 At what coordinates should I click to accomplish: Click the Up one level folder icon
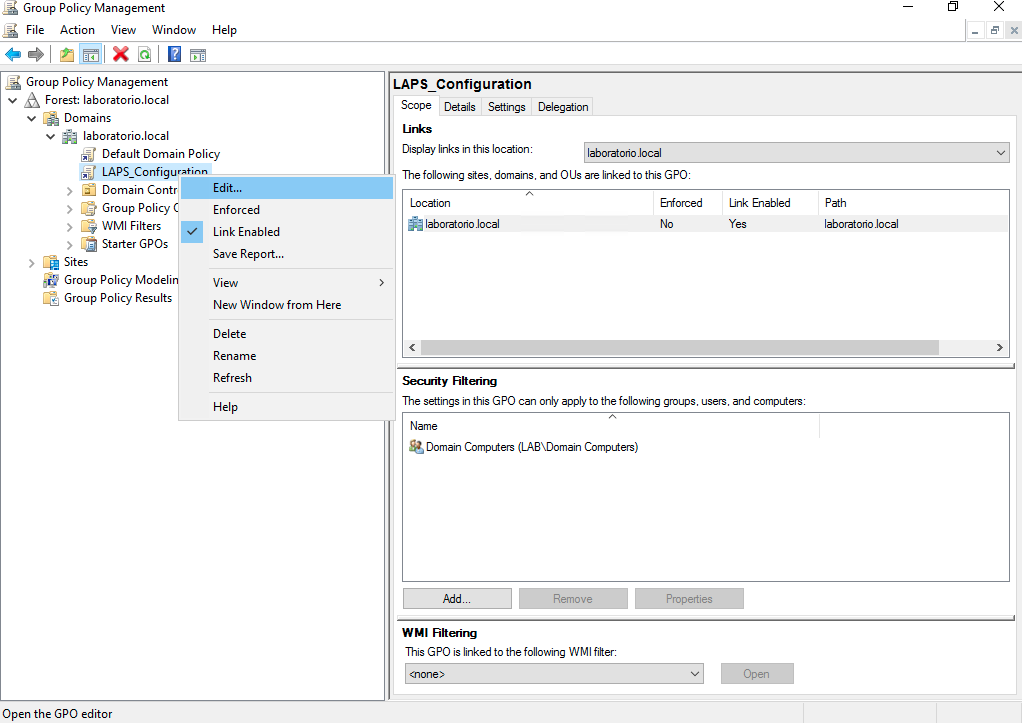66,55
